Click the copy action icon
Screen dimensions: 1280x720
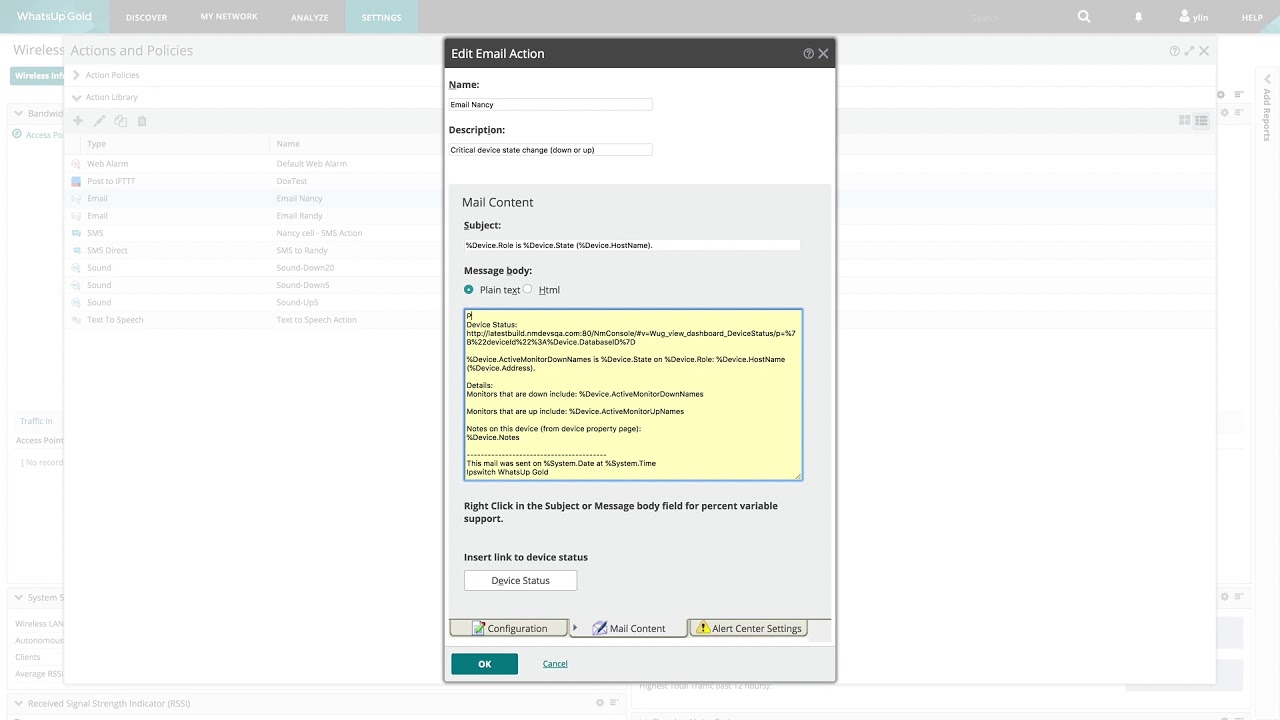pos(120,120)
